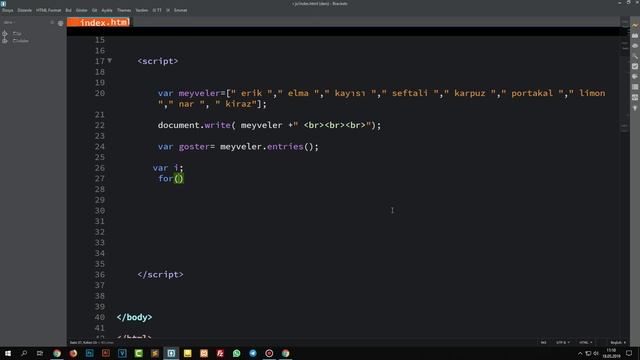The image size is (640, 360).
Task: Open Photoshop from the taskbar
Action: point(89,353)
